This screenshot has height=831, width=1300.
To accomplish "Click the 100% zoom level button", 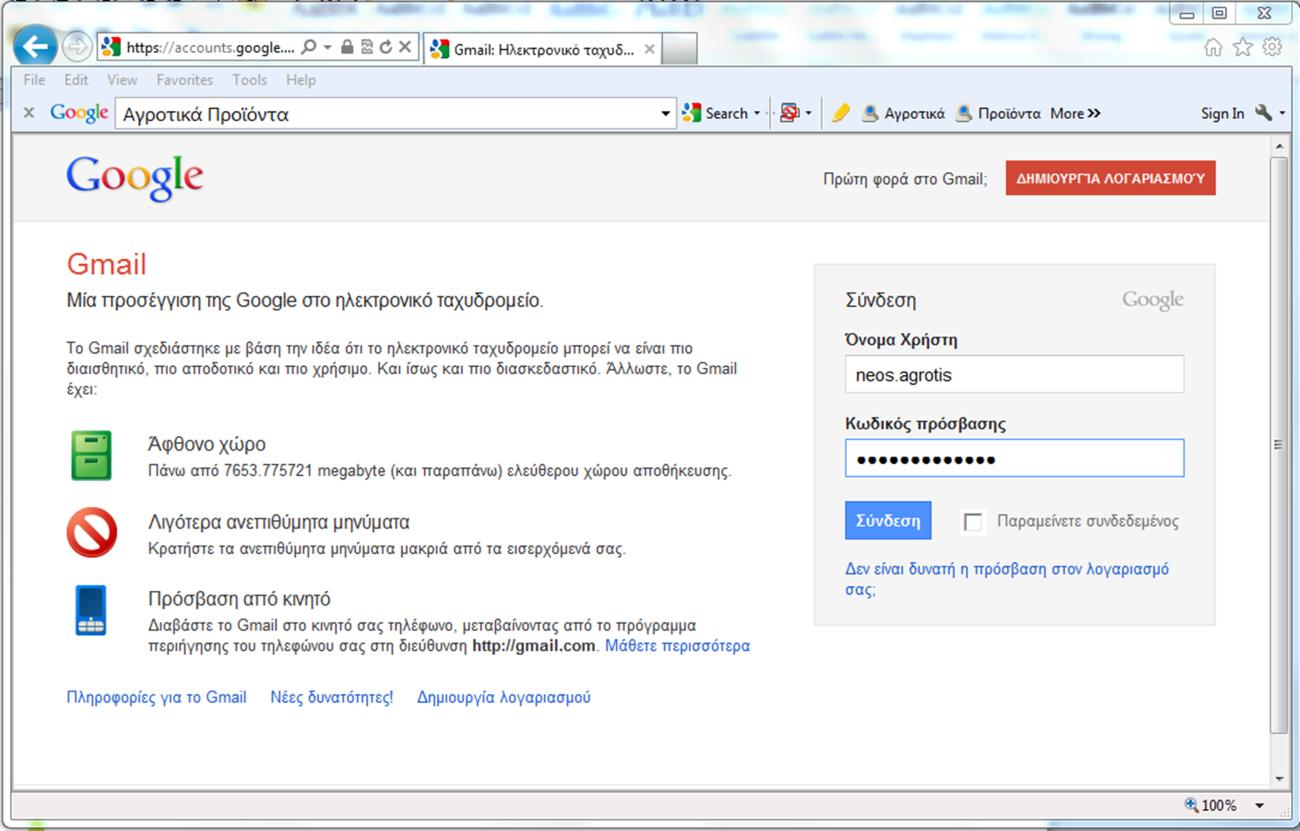I will (1210, 806).
